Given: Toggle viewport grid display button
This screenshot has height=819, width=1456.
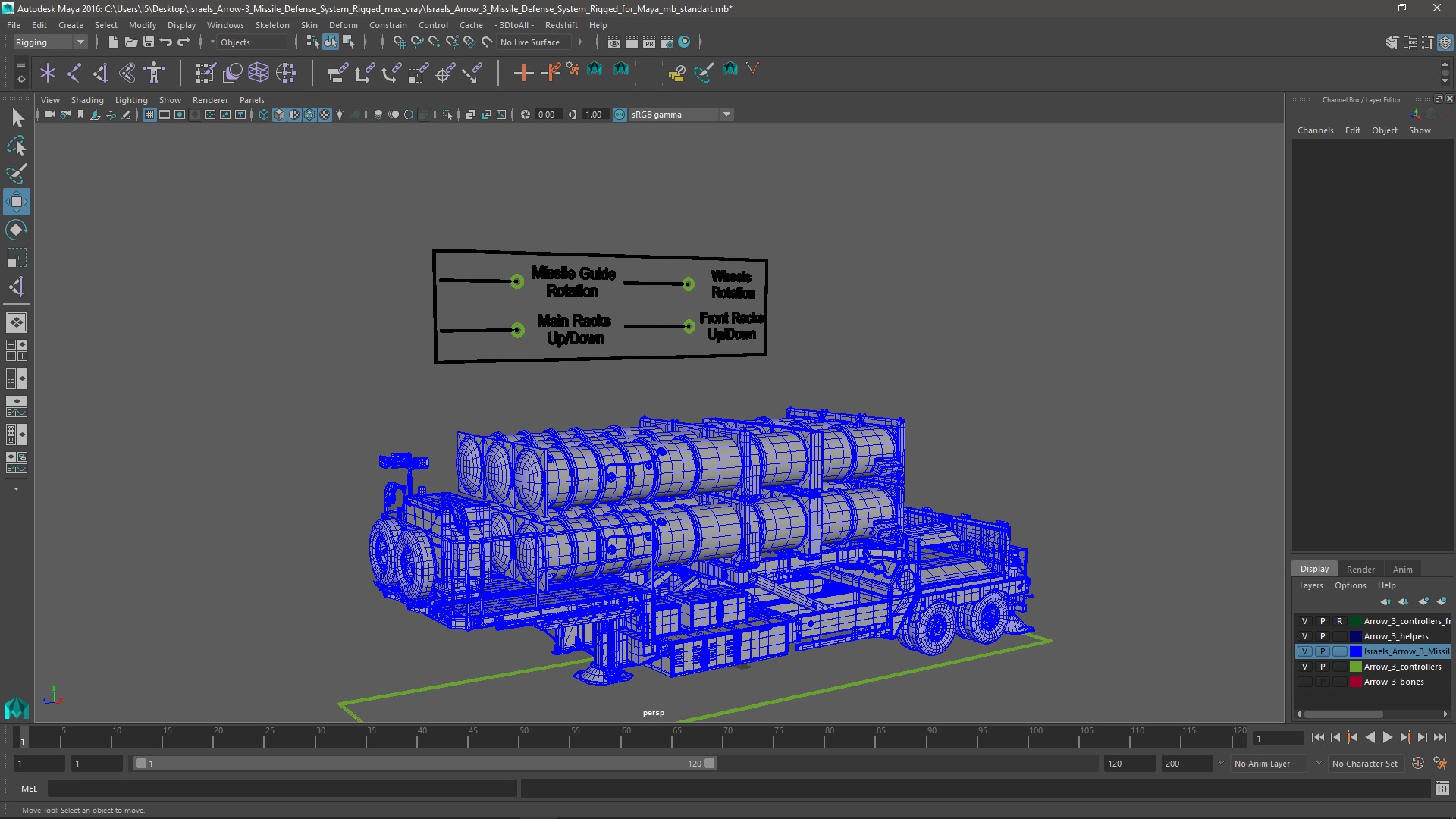Looking at the screenshot, I should (149, 115).
